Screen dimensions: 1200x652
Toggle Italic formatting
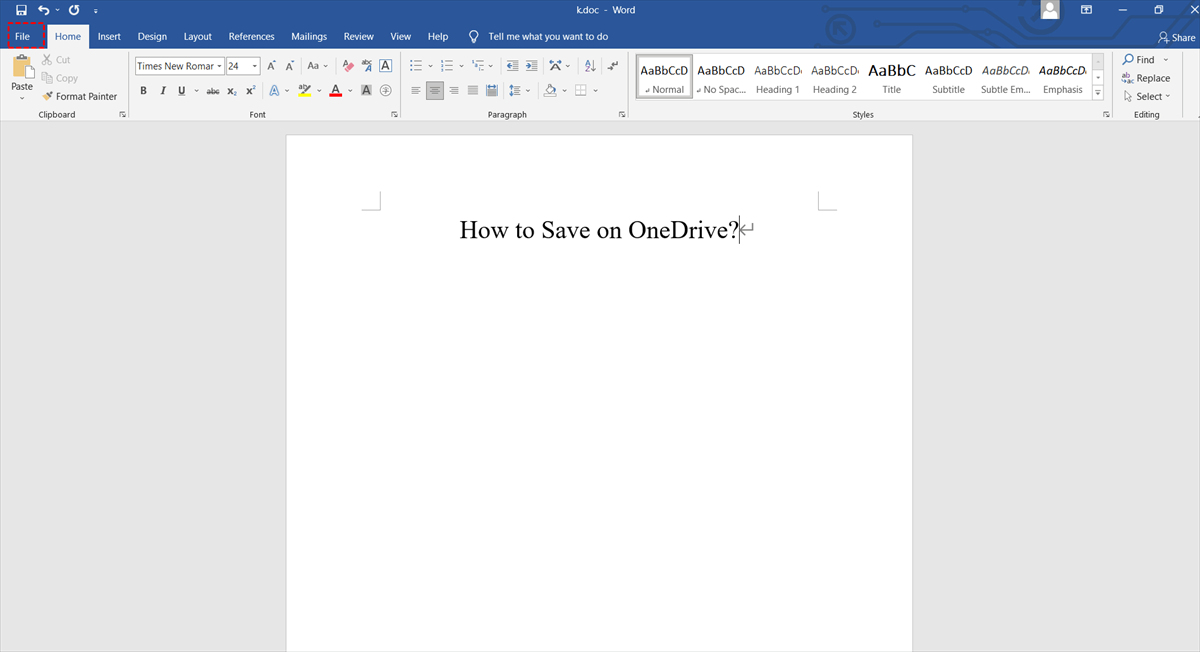click(162, 91)
